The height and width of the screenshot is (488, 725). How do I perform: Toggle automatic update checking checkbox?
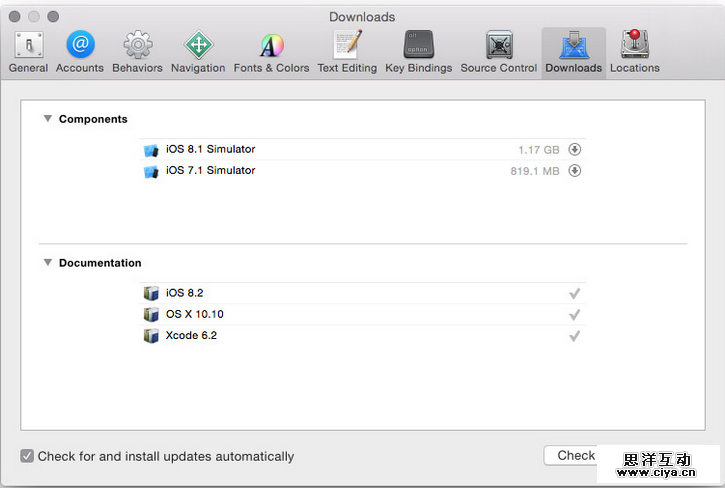click(x=27, y=456)
